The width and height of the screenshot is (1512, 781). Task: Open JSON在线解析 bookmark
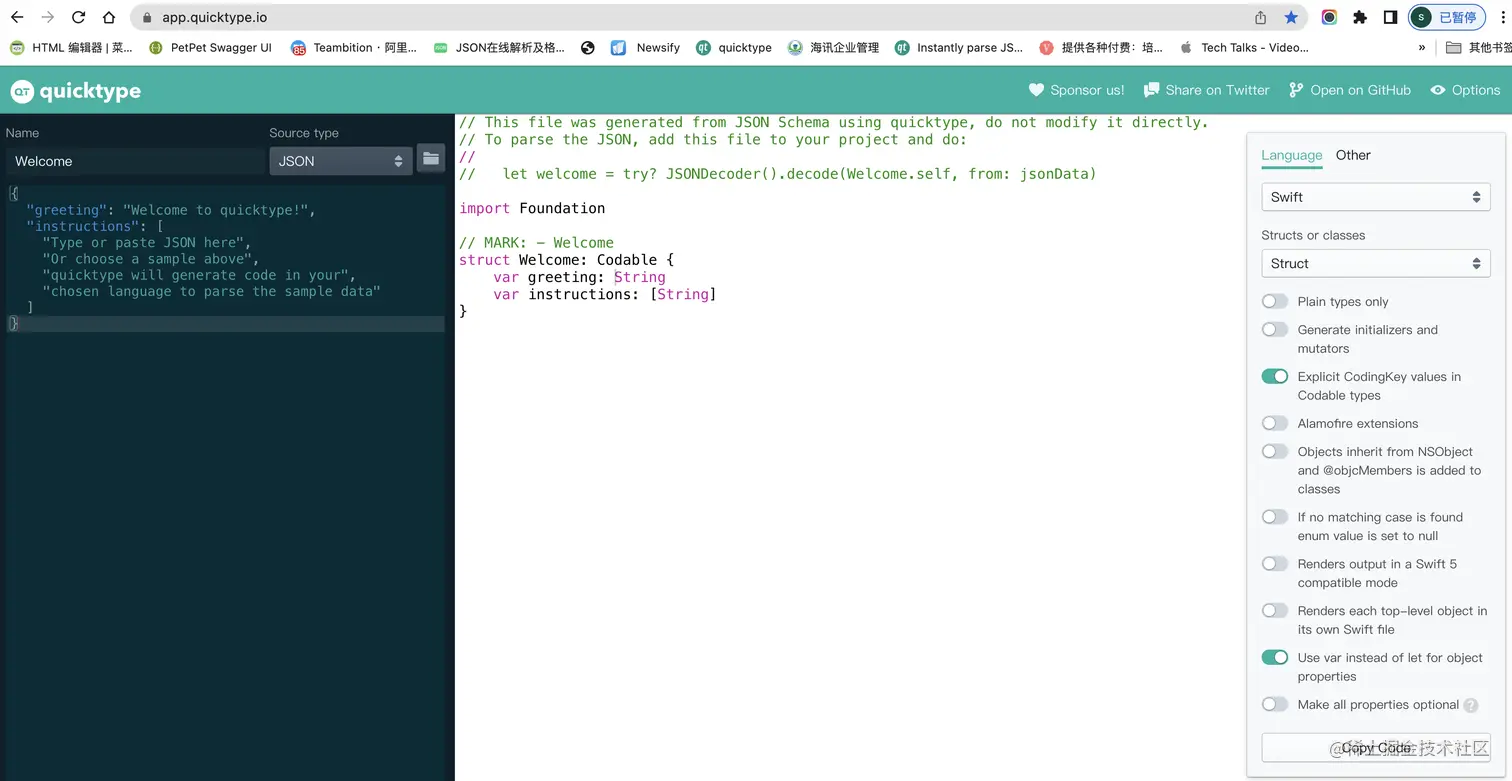(x=499, y=47)
